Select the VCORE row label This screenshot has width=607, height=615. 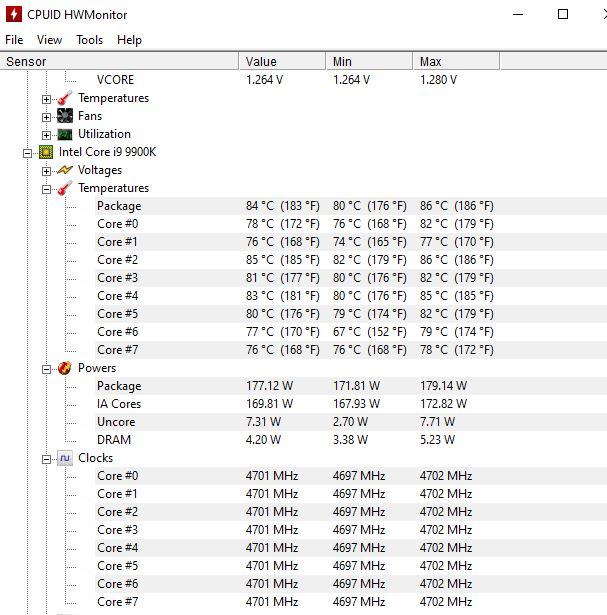pyautogui.click(x=115, y=80)
